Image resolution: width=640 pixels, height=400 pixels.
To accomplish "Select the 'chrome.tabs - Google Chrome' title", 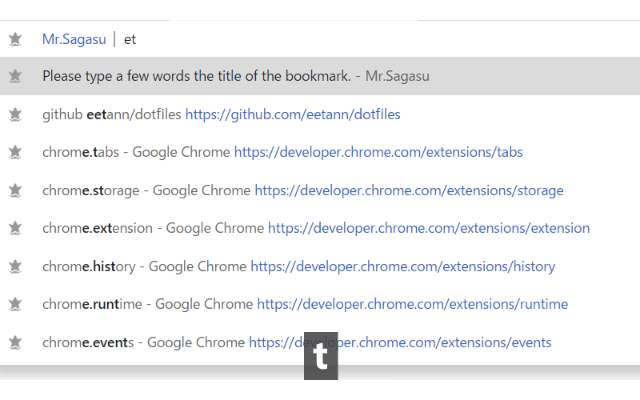I will coord(136,152).
